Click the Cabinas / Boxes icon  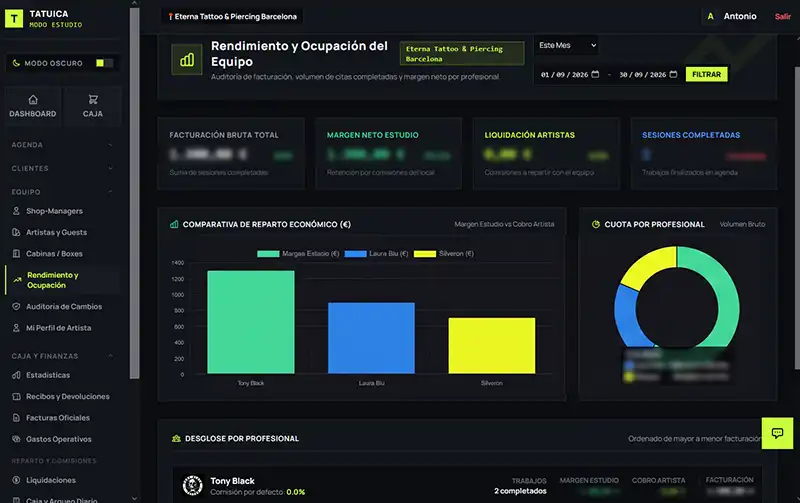pyautogui.click(x=16, y=254)
